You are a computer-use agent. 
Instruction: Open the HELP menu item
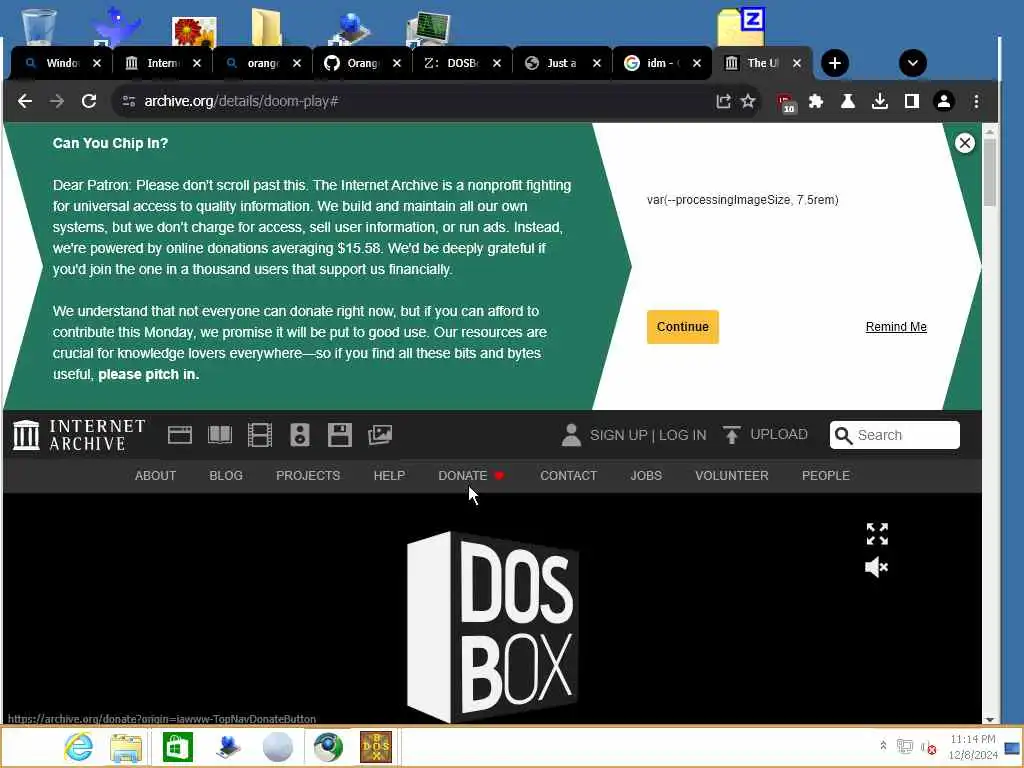click(389, 475)
